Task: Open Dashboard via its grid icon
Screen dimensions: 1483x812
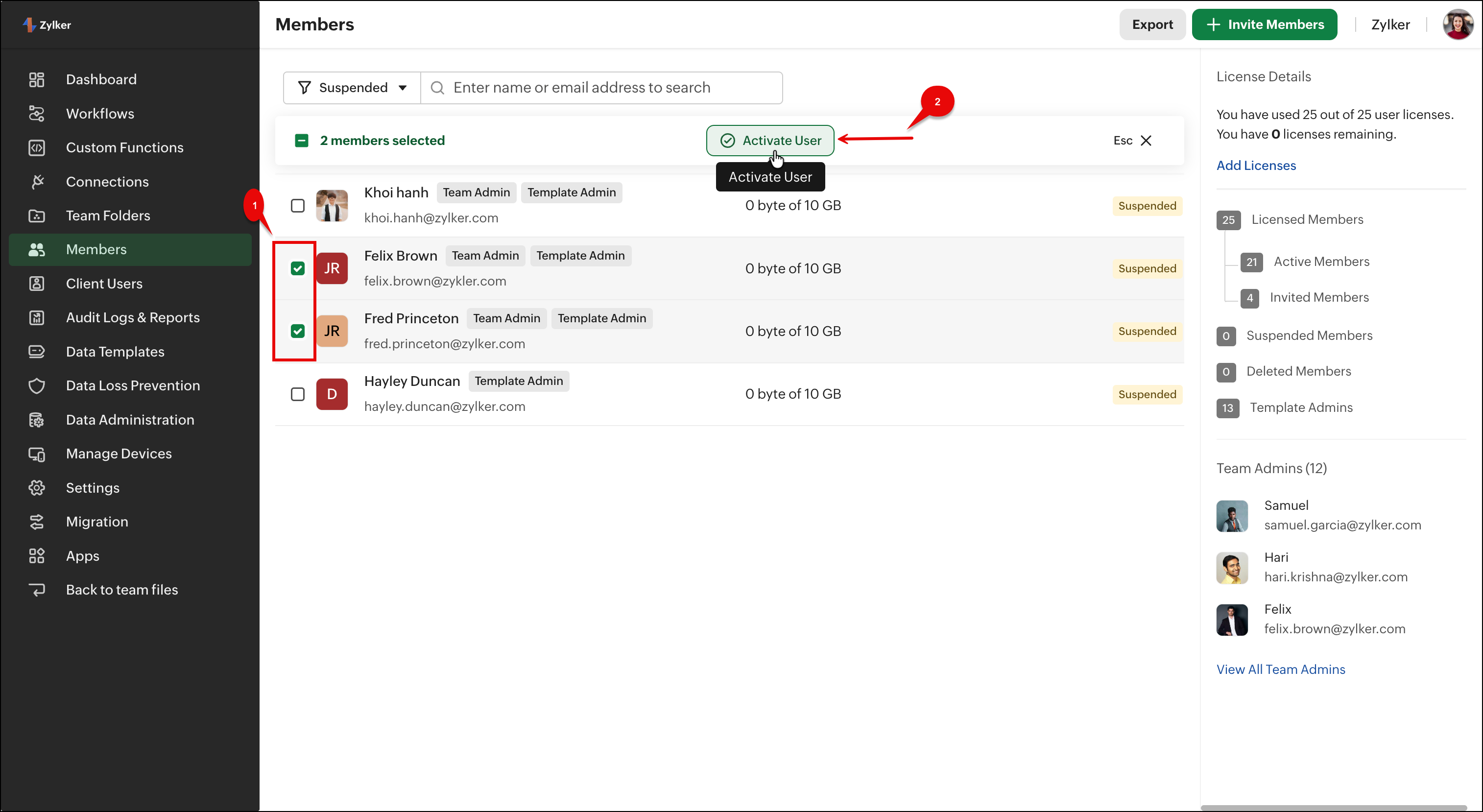Action: pyautogui.click(x=37, y=79)
